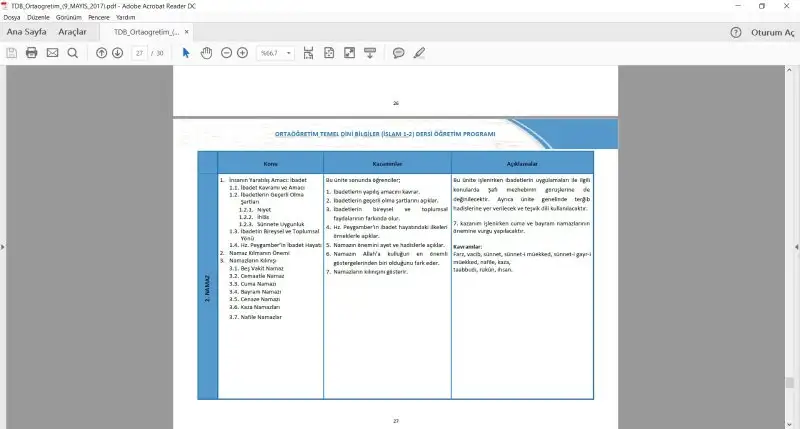Click the scrollbar down arrow
The width and height of the screenshot is (800, 429).
tap(790, 424)
